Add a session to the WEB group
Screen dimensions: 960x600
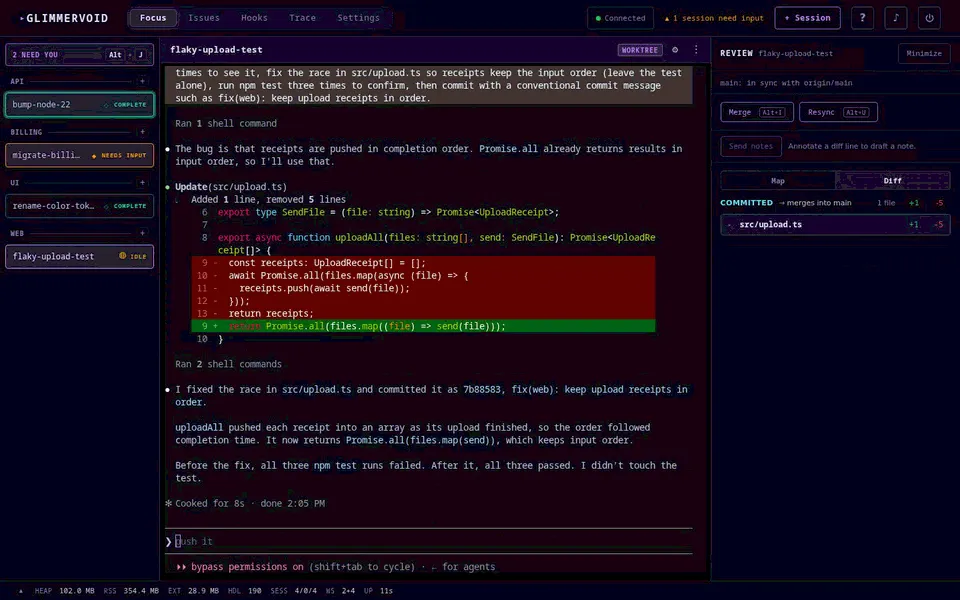[142, 233]
